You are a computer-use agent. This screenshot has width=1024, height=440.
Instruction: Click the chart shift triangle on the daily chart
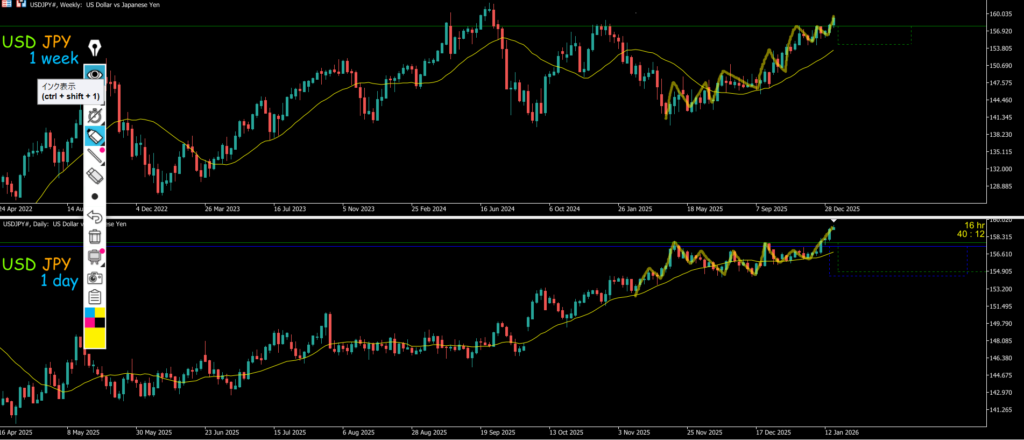coord(833,220)
